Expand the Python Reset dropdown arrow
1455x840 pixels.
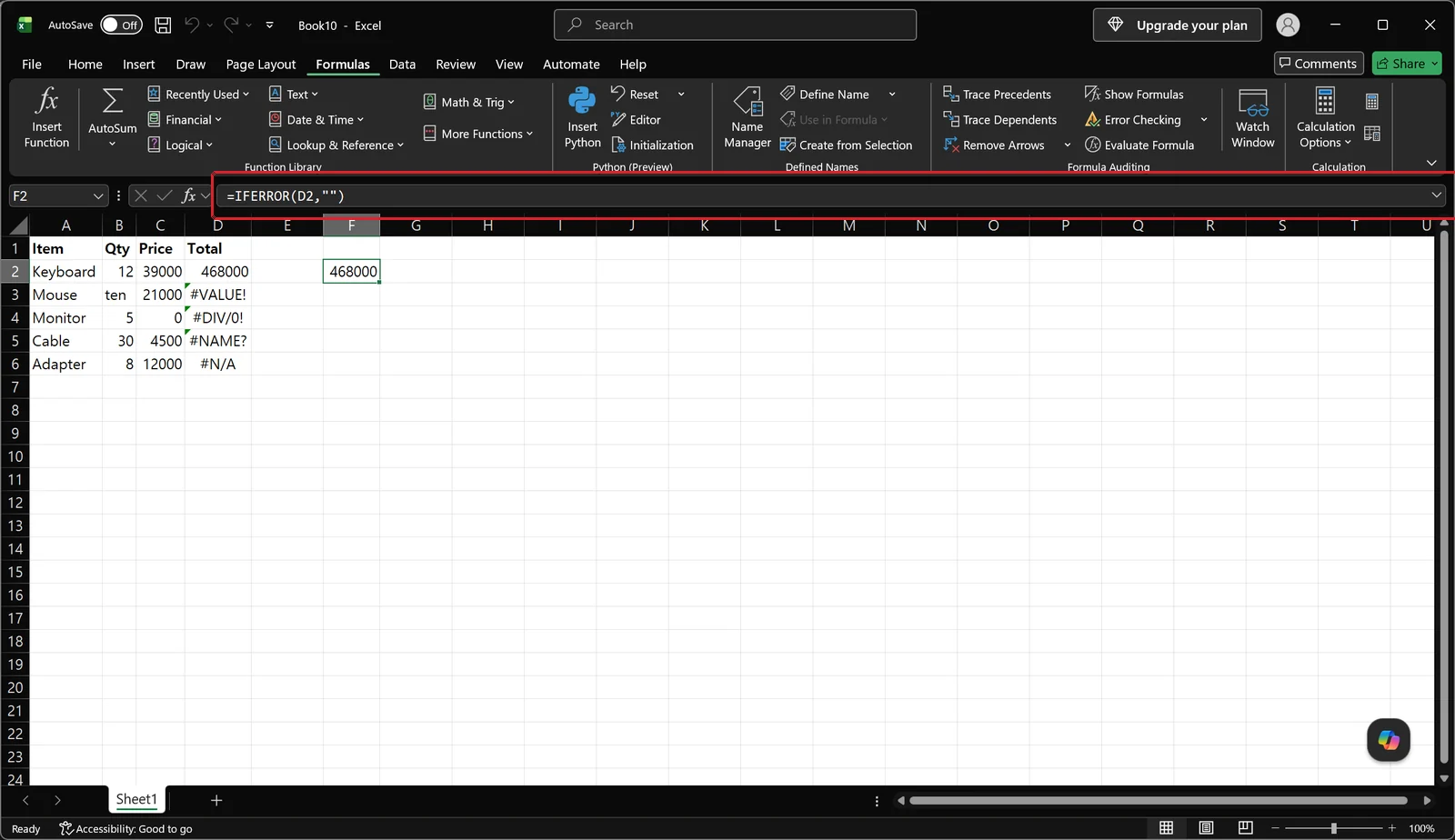681,94
